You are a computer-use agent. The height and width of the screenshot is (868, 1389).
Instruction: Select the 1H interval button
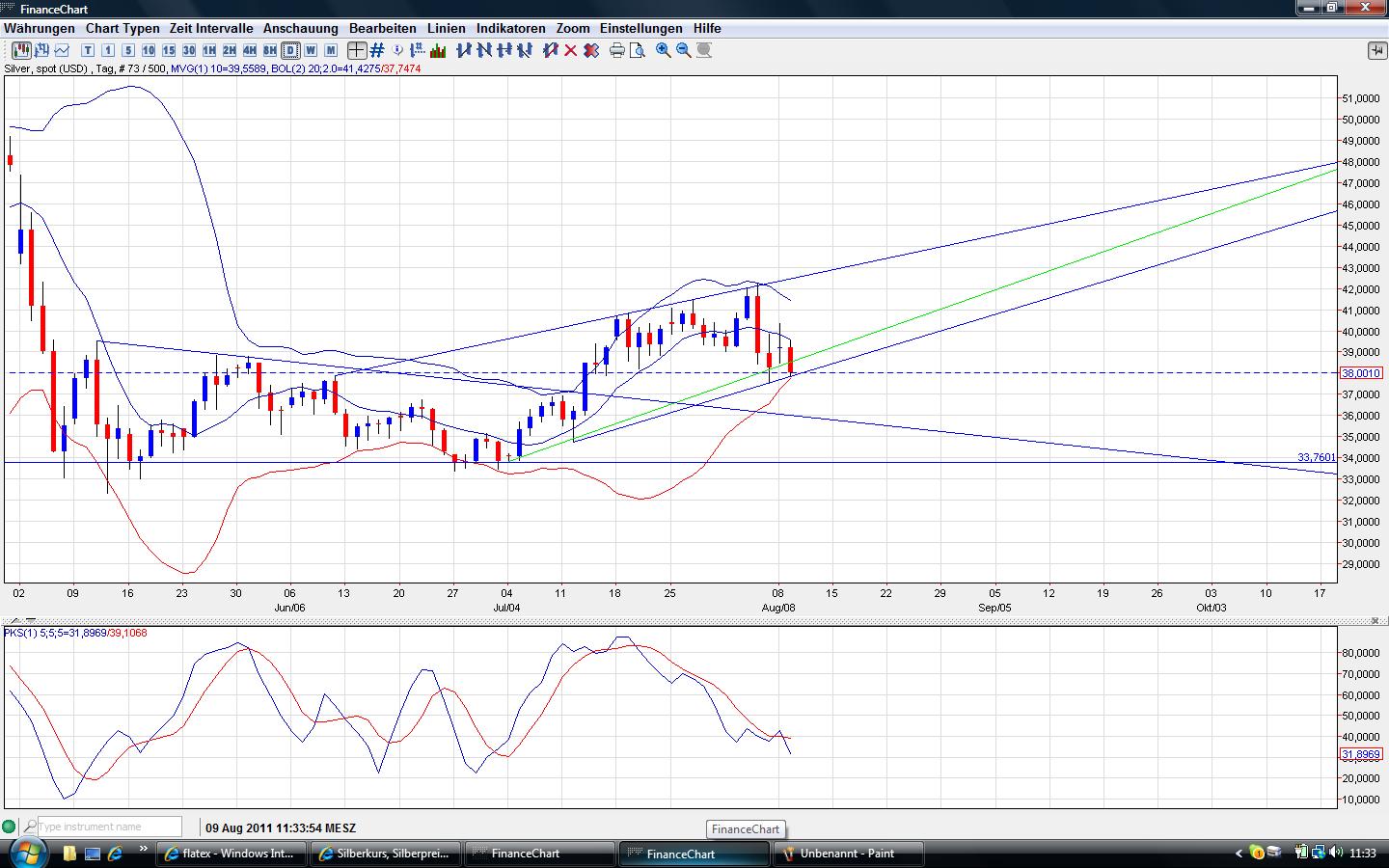[209, 50]
